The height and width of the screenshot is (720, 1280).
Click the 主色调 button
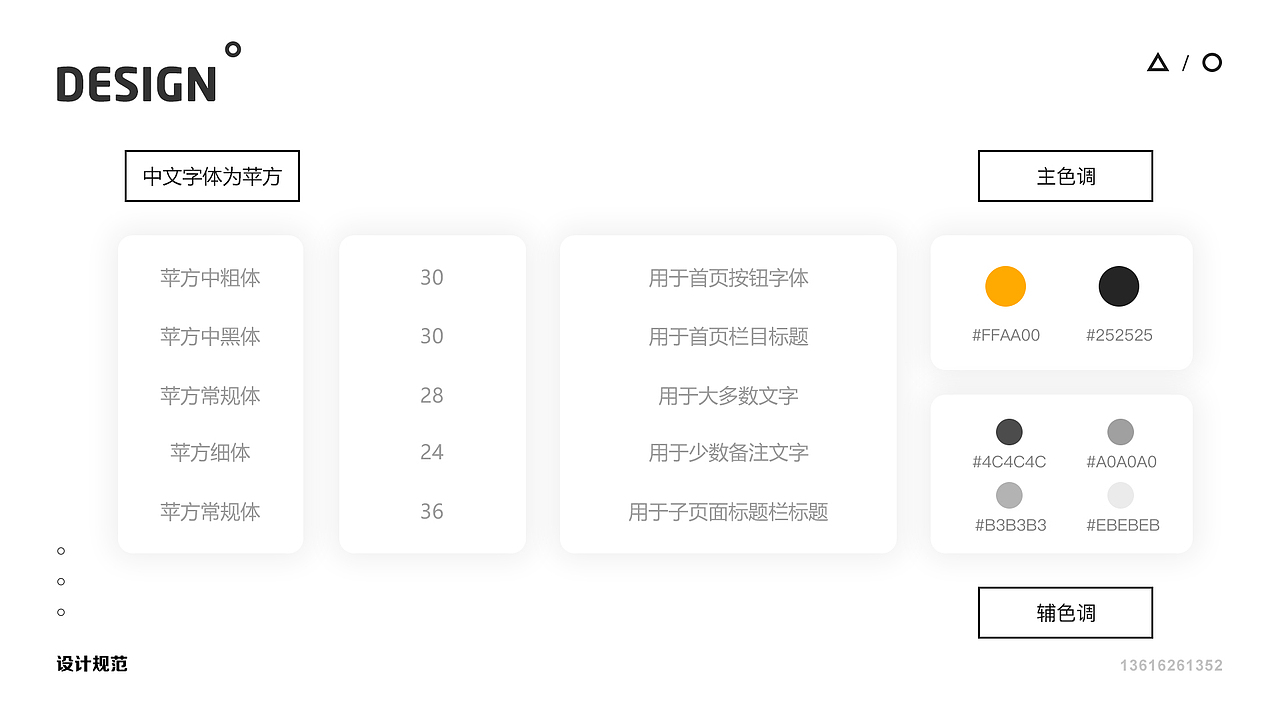coord(1065,176)
